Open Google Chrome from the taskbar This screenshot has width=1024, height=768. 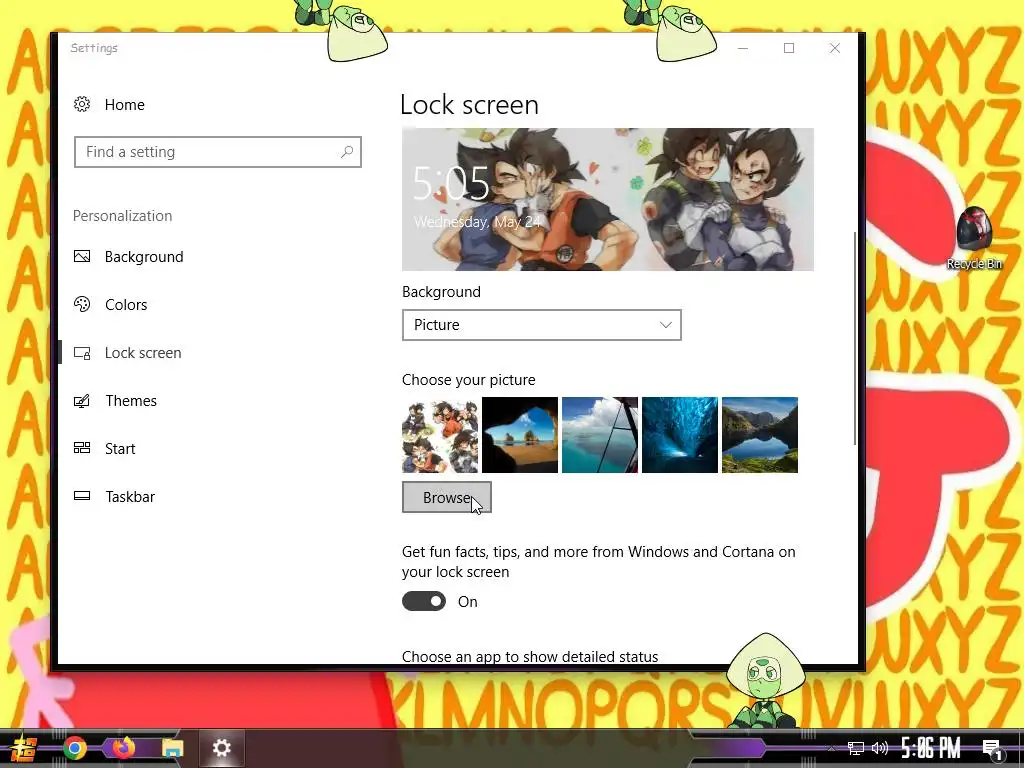pyautogui.click(x=74, y=748)
